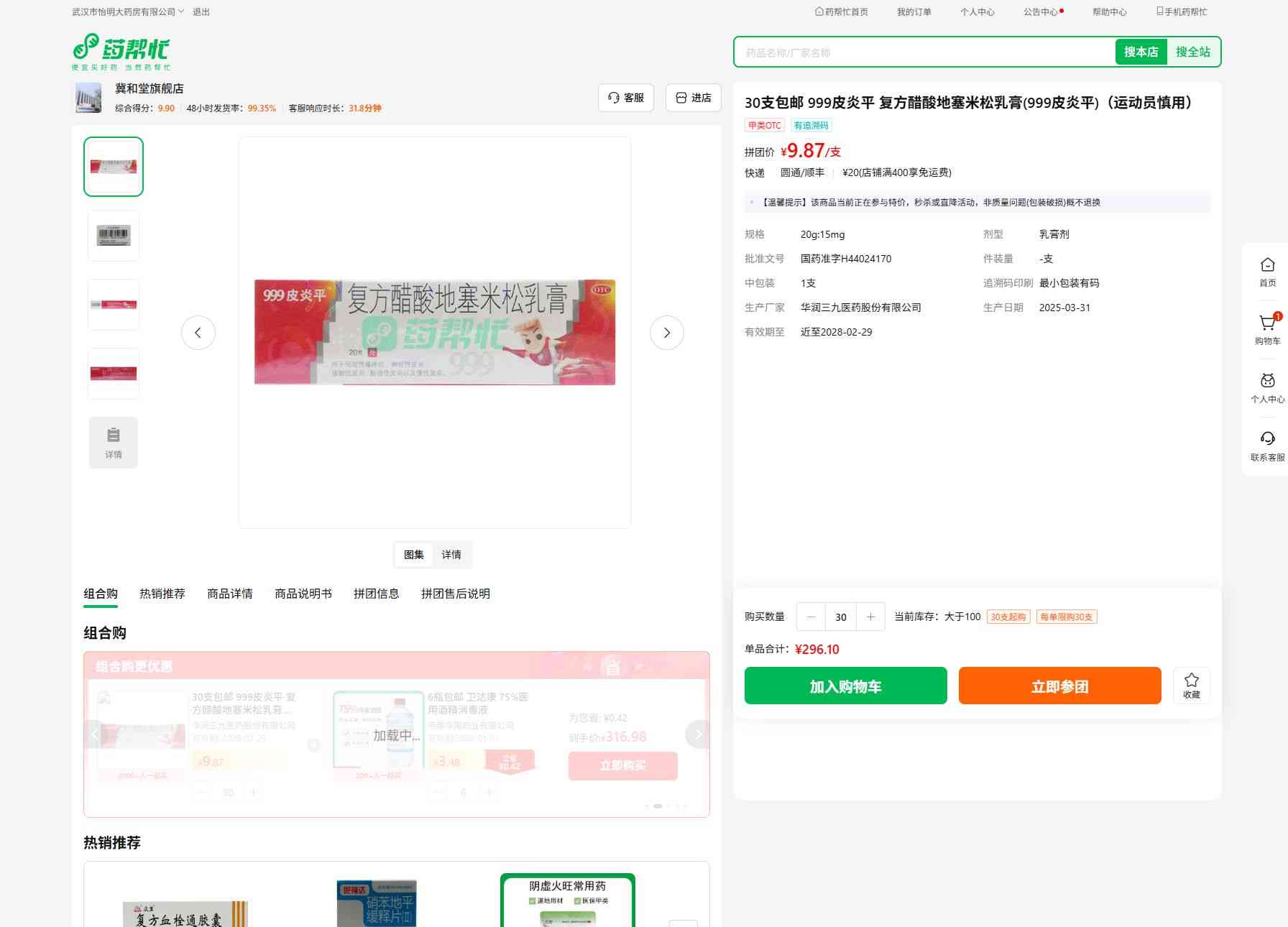Increase purchase quantity with plus button

point(870,617)
